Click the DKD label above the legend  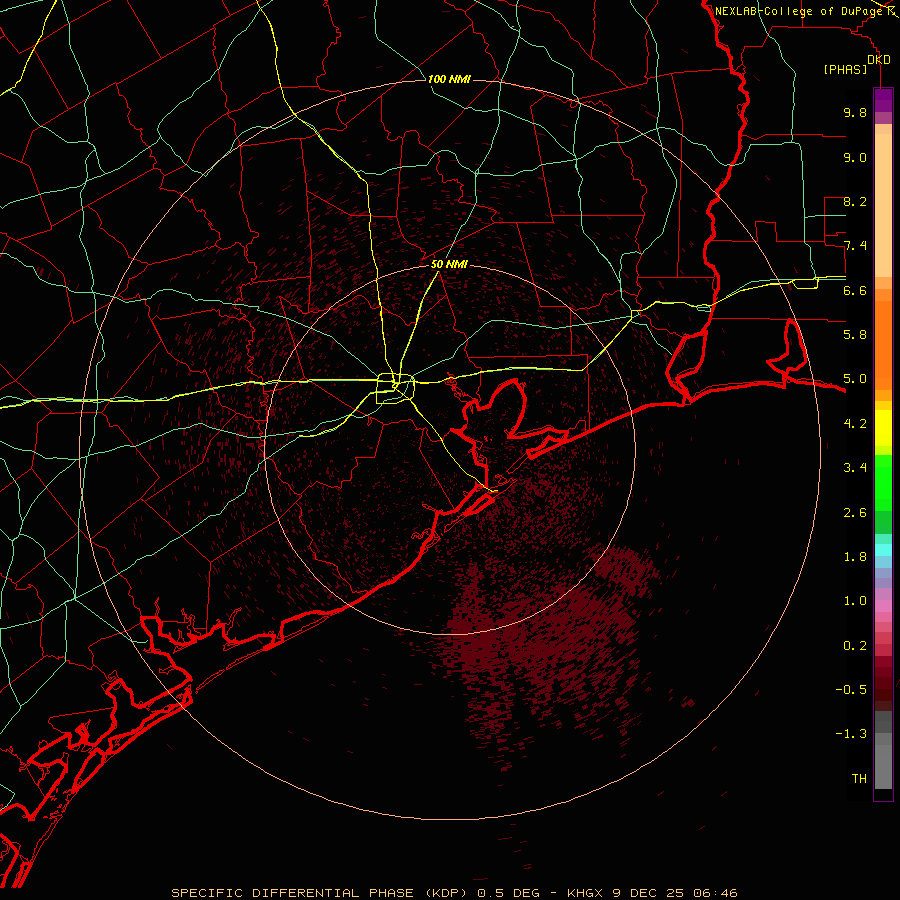click(879, 60)
